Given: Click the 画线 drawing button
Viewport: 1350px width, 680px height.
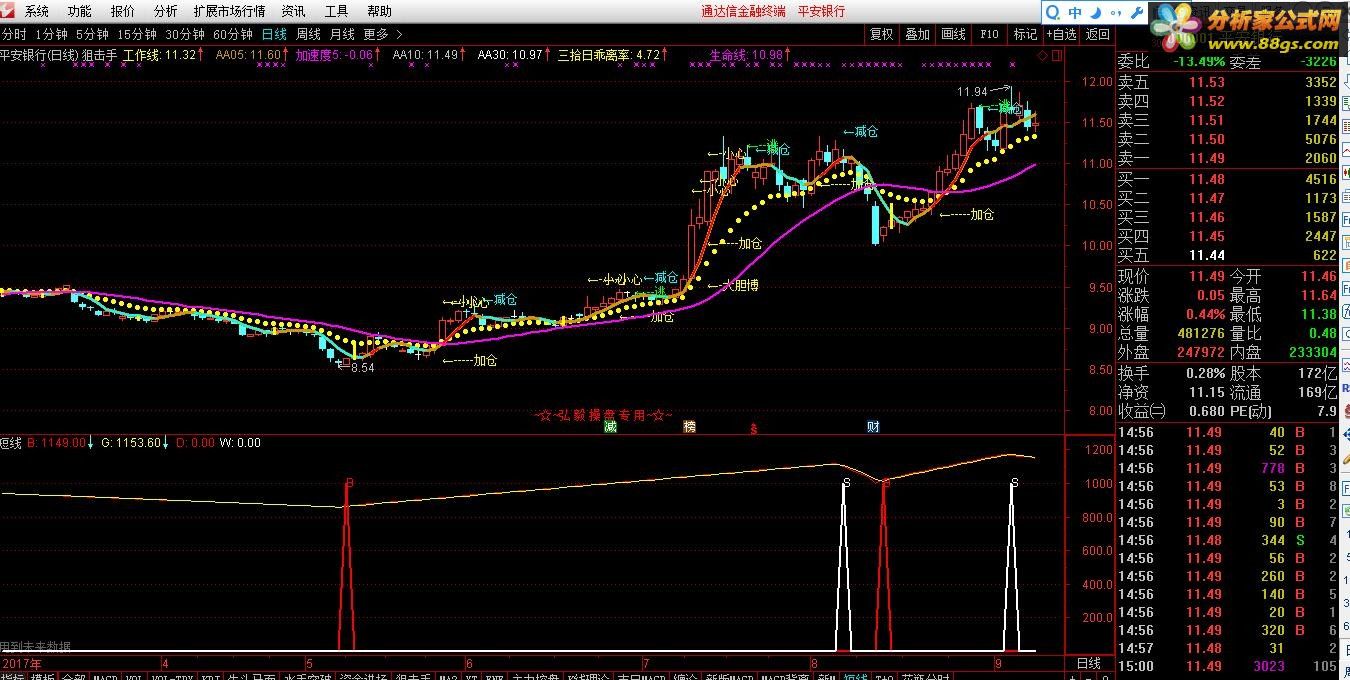Looking at the screenshot, I should tap(953, 34).
